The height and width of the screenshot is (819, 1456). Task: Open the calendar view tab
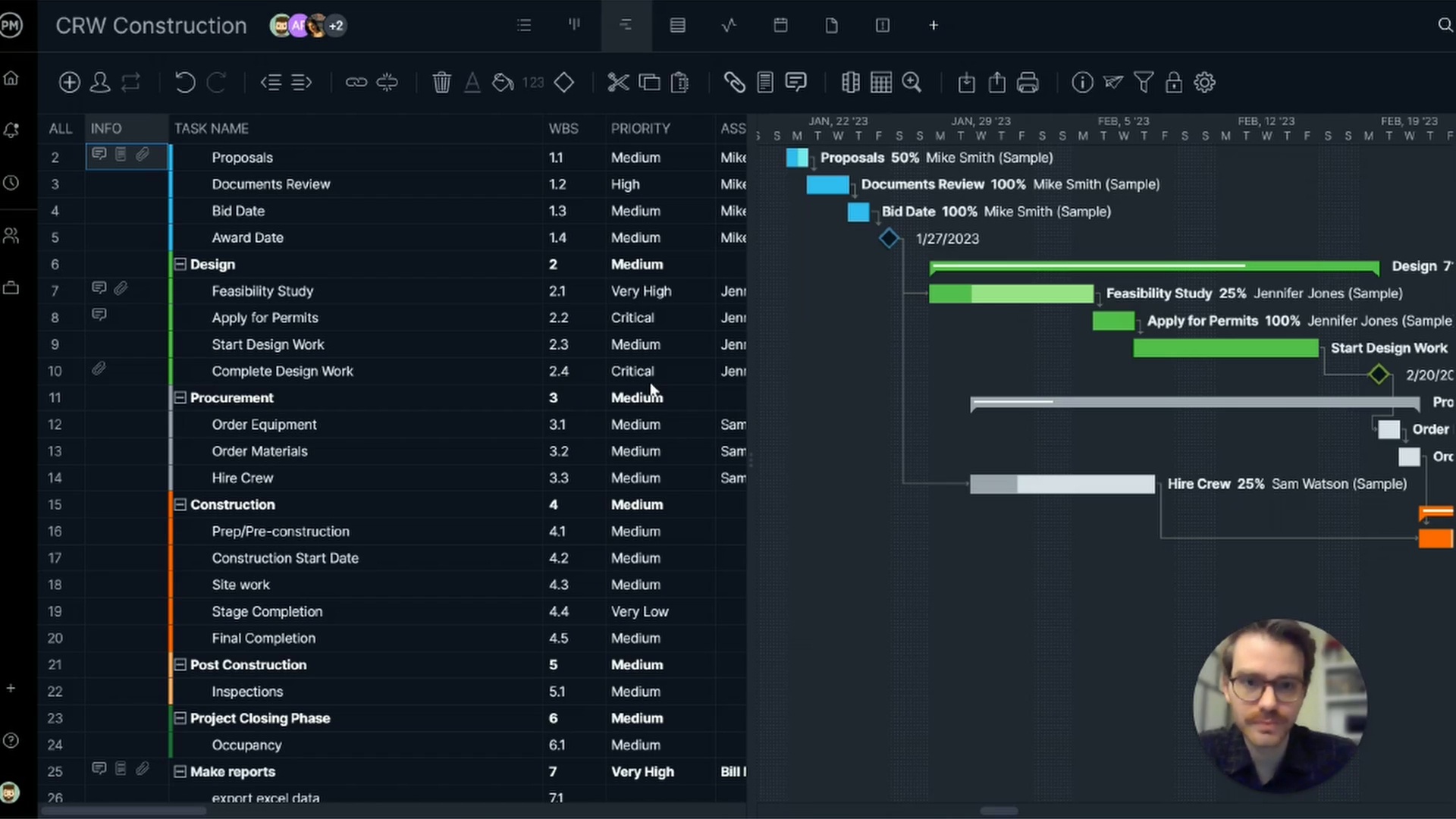coord(780,26)
